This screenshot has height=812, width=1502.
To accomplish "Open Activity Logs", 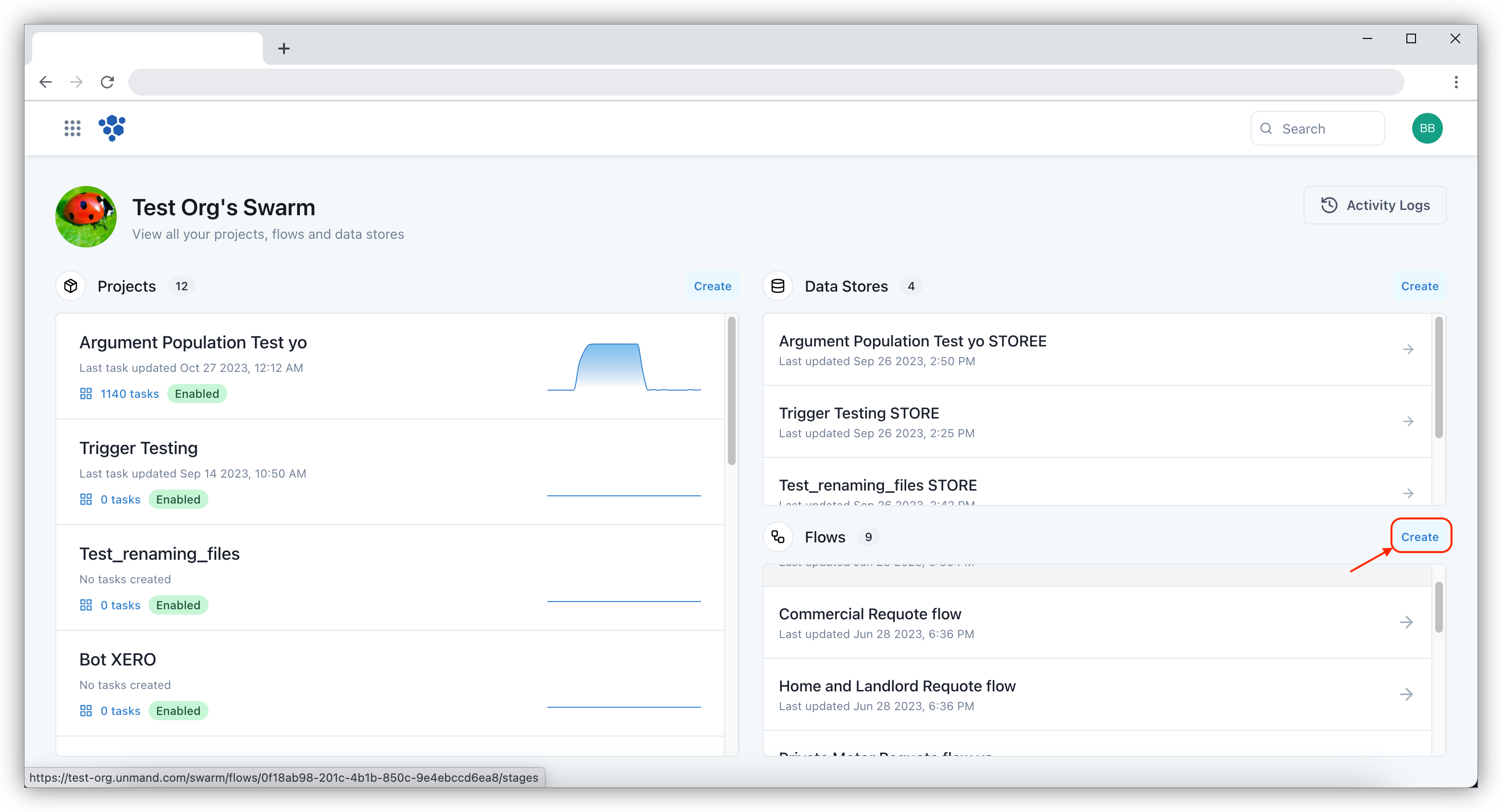I will pos(1374,205).
